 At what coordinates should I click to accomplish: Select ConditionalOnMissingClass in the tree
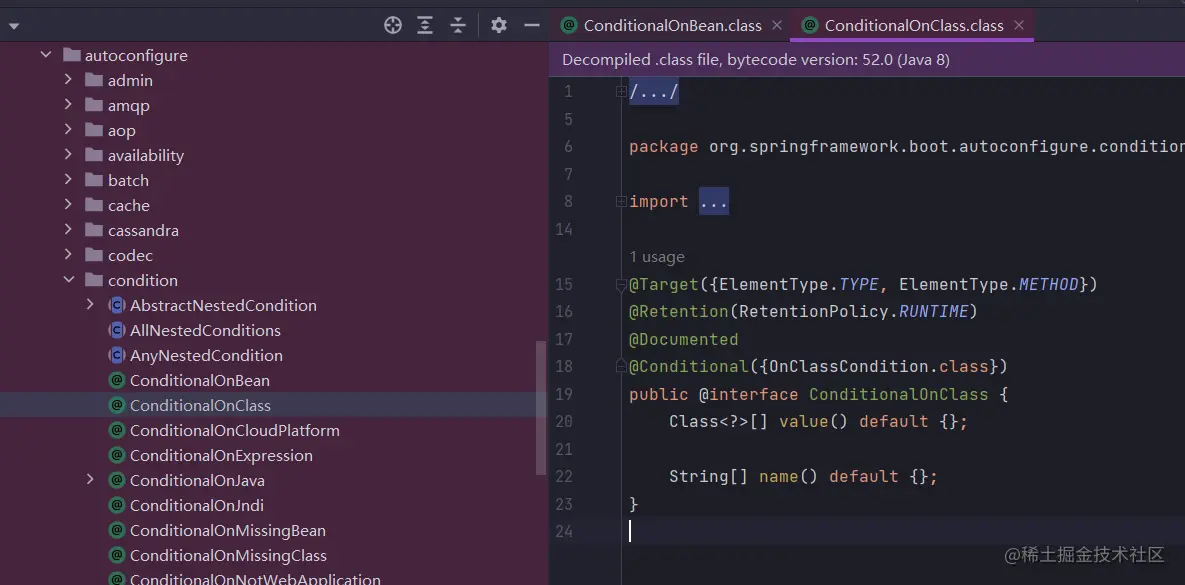click(x=228, y=555)
